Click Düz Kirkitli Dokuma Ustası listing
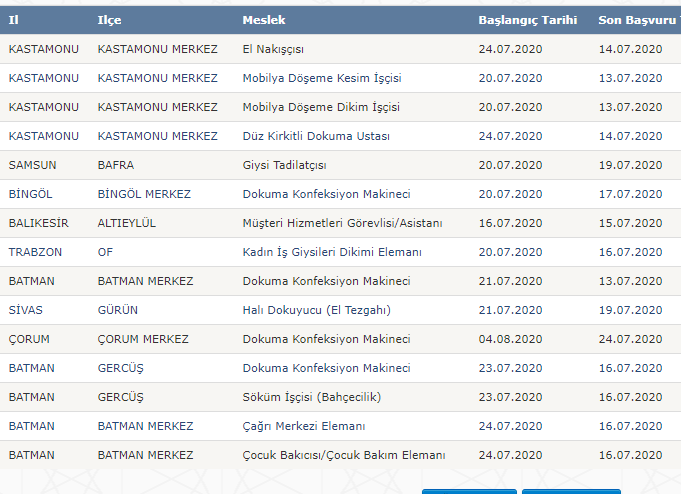Viewport: 681px width, 494px height. [315, 136]
